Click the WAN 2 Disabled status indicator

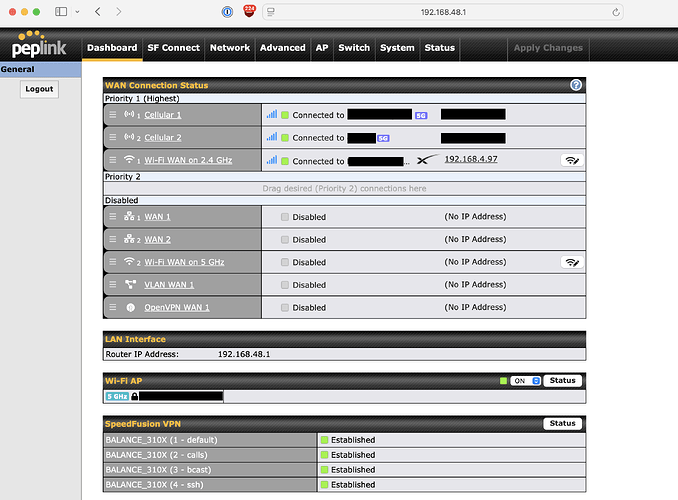click(285, 239)
